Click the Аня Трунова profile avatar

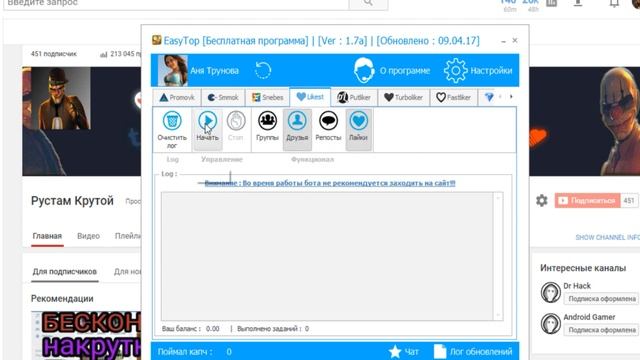pos(173,70)
